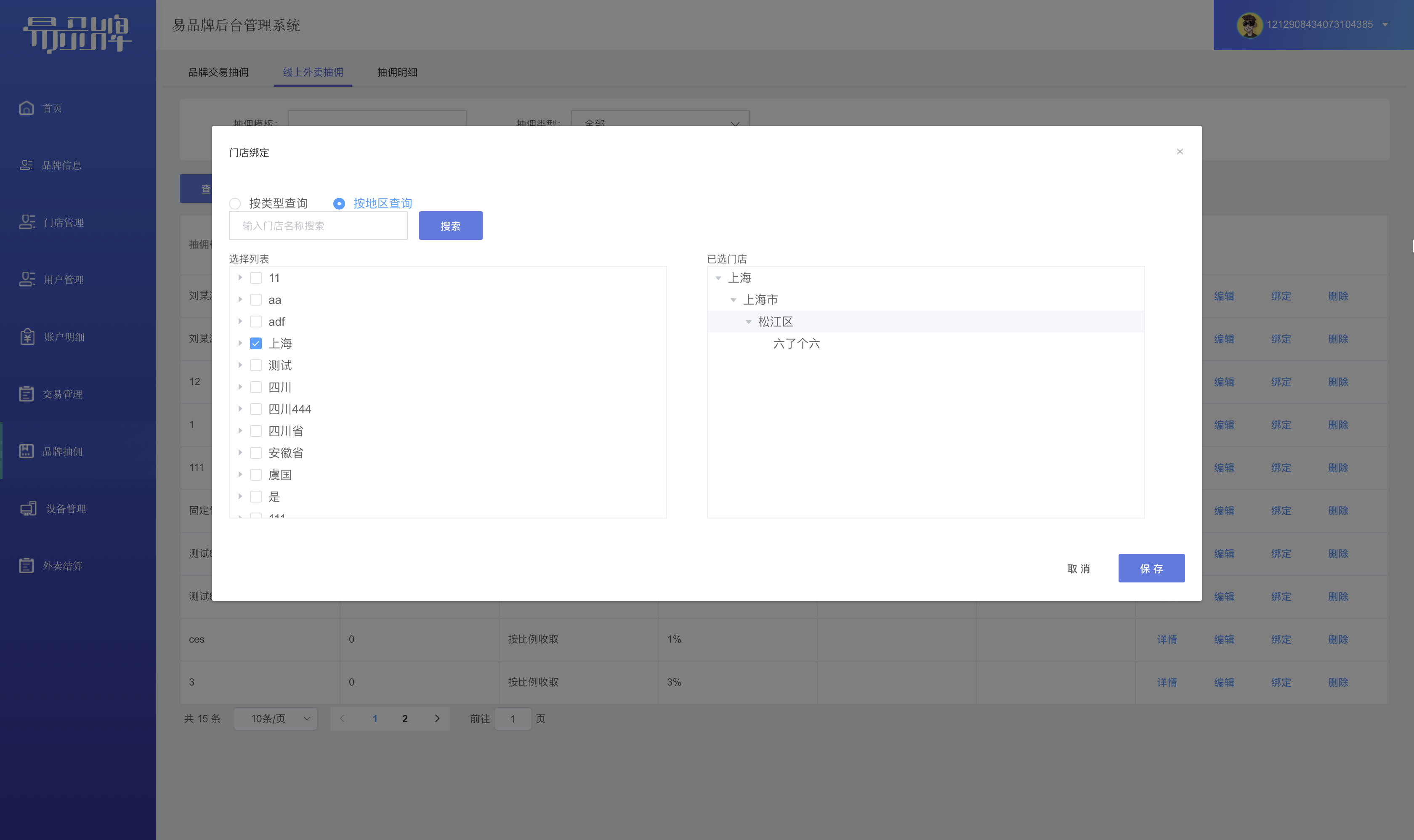Switch to the 抽佣明细 tab
Image resolution: width=1414 pixels, height=840 pixels.
coord(397,72)
